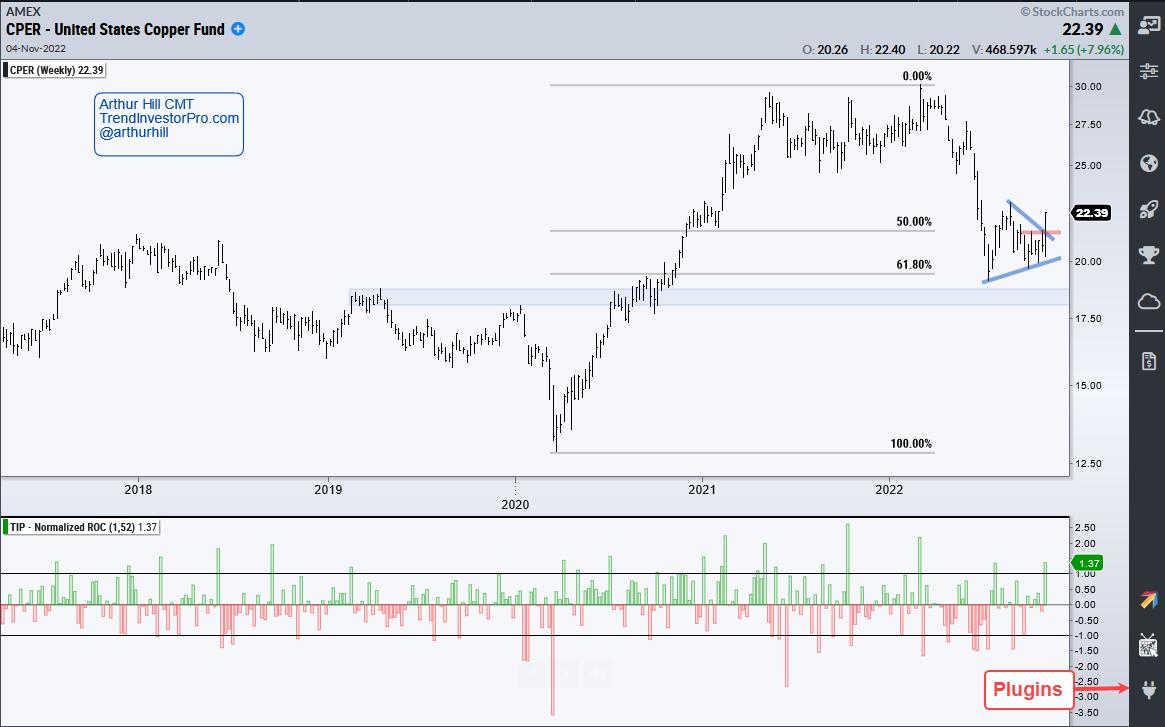Click the green 1.37 ROC value marker
The image size is (1165, 727).
(1087, 563)
